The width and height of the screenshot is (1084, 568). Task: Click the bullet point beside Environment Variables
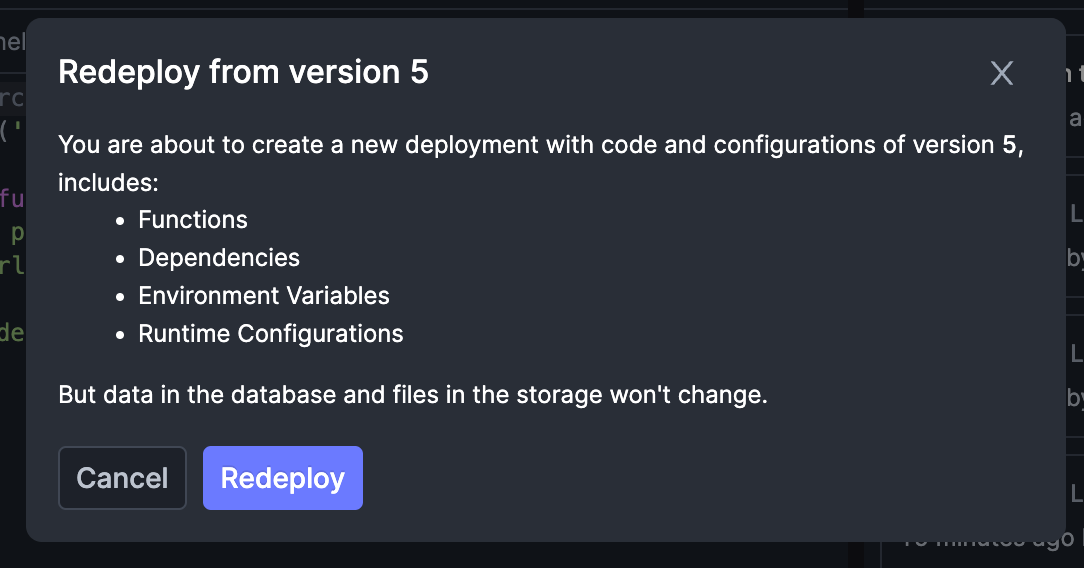(121, 297)
